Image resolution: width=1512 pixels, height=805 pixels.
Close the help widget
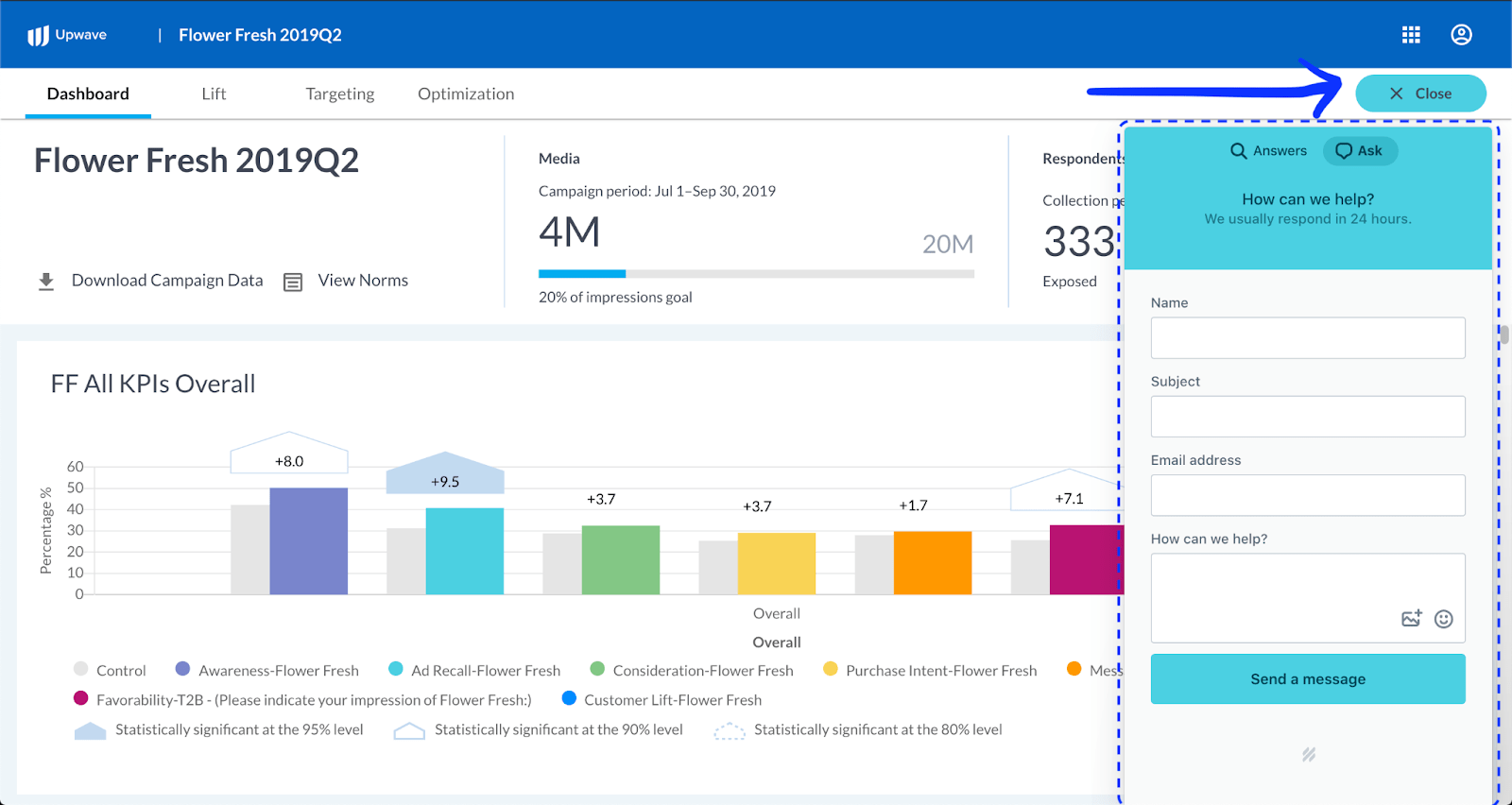coord(1420,94)
